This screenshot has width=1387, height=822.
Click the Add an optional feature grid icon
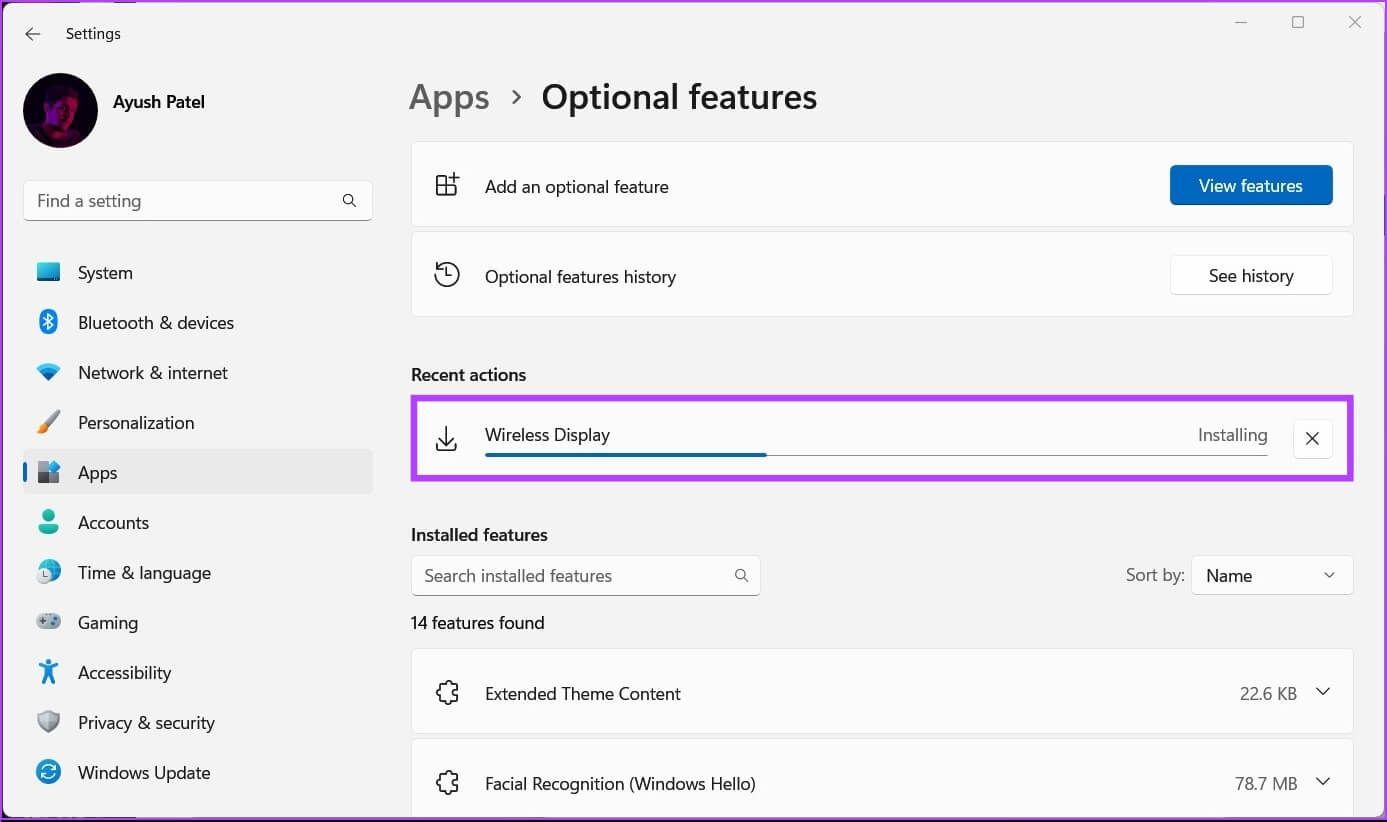(x=447, y=185)
